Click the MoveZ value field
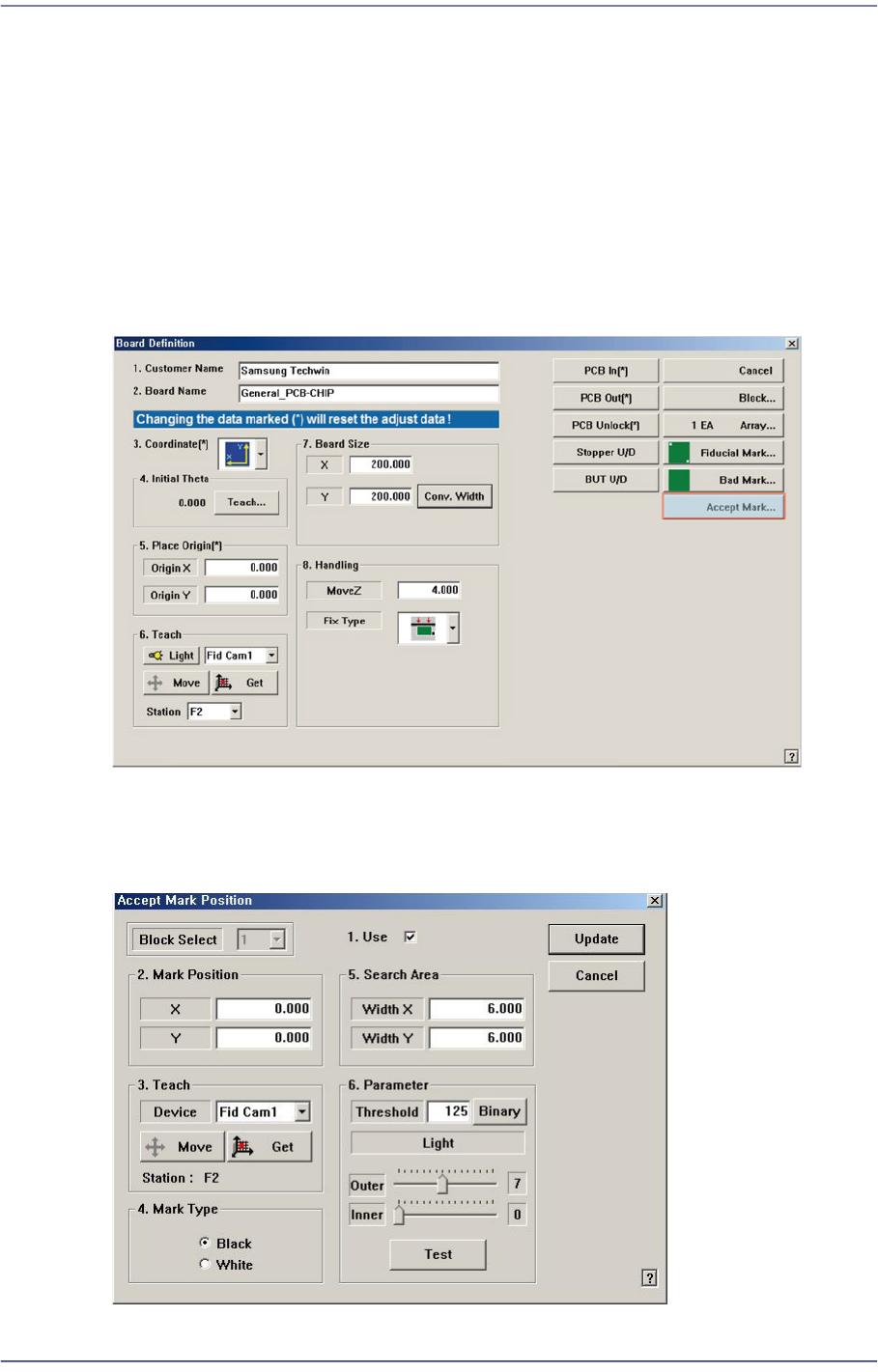This screenshot has height=1372, width=878. pyautogui.click(x=429, y=590)
